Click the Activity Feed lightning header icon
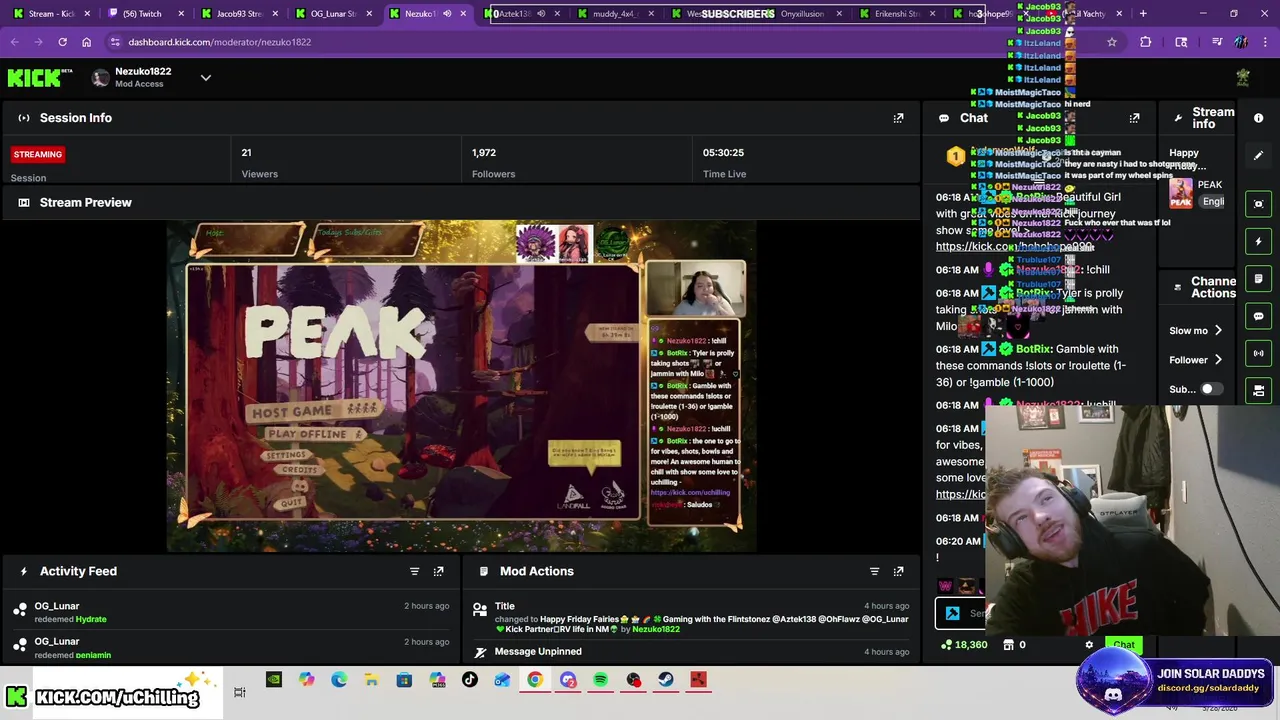This screenshot has width=1280, height=720. click(x=24, y=571)
